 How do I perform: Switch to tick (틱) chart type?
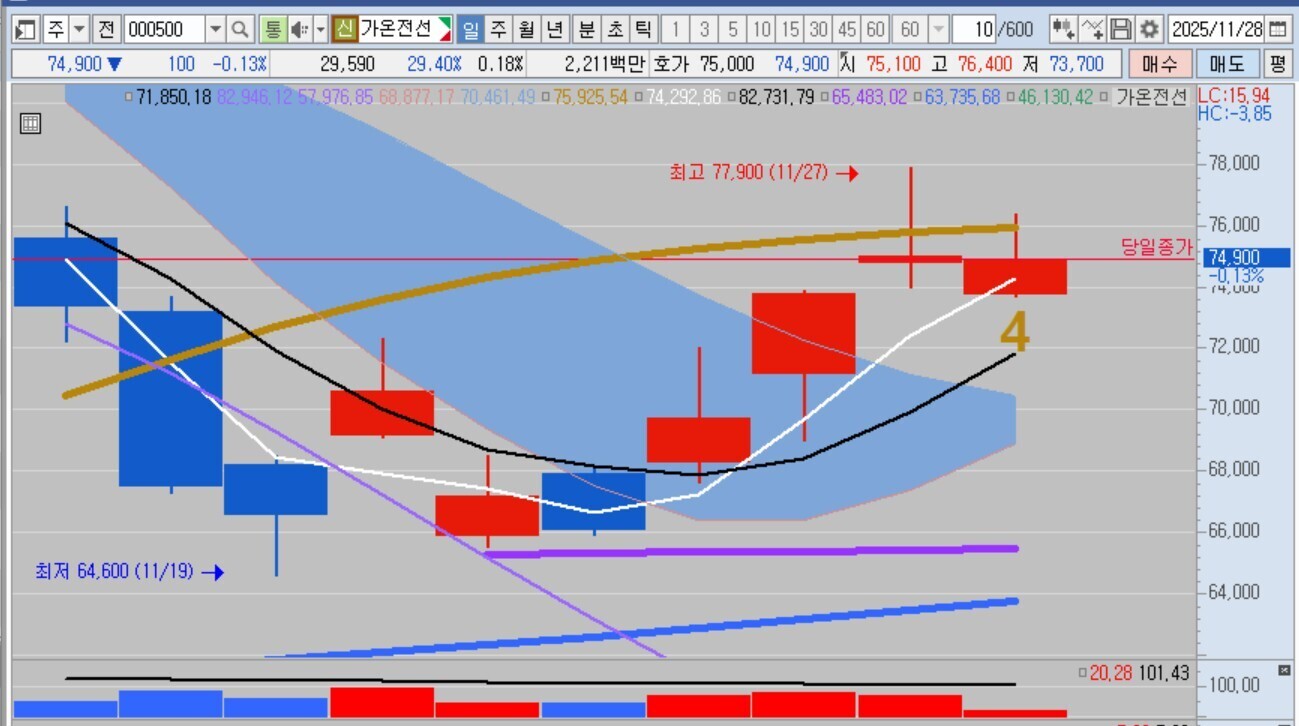pos(642,29)
